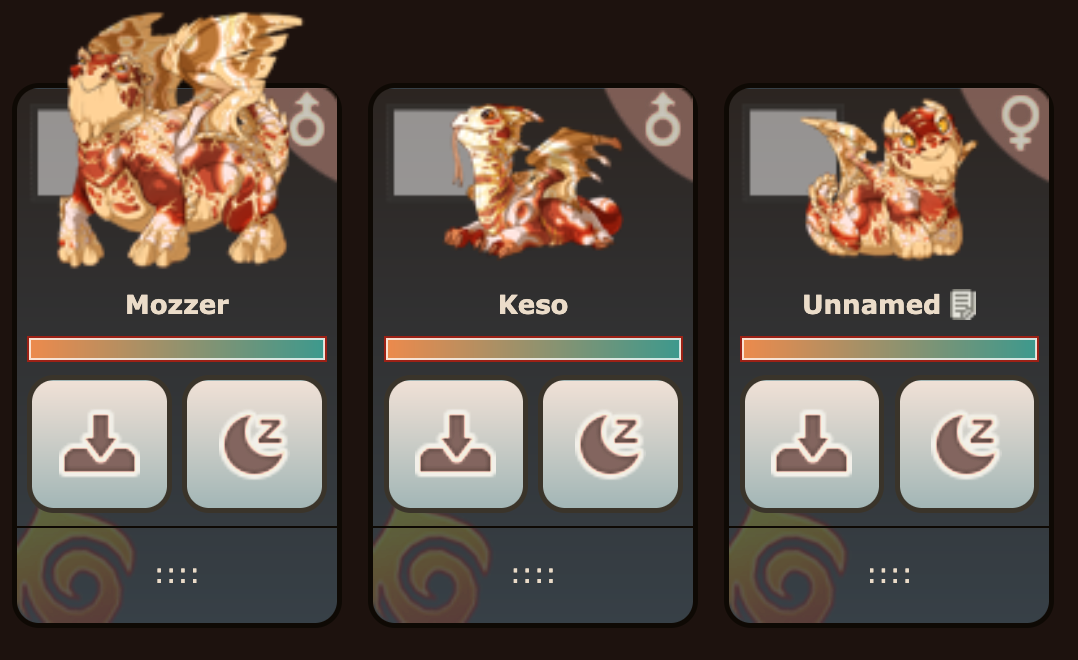Viewport: 1078px width, 660px height.
Task: Click Keso's male gender symbol
Action: [x=663, y=120]
